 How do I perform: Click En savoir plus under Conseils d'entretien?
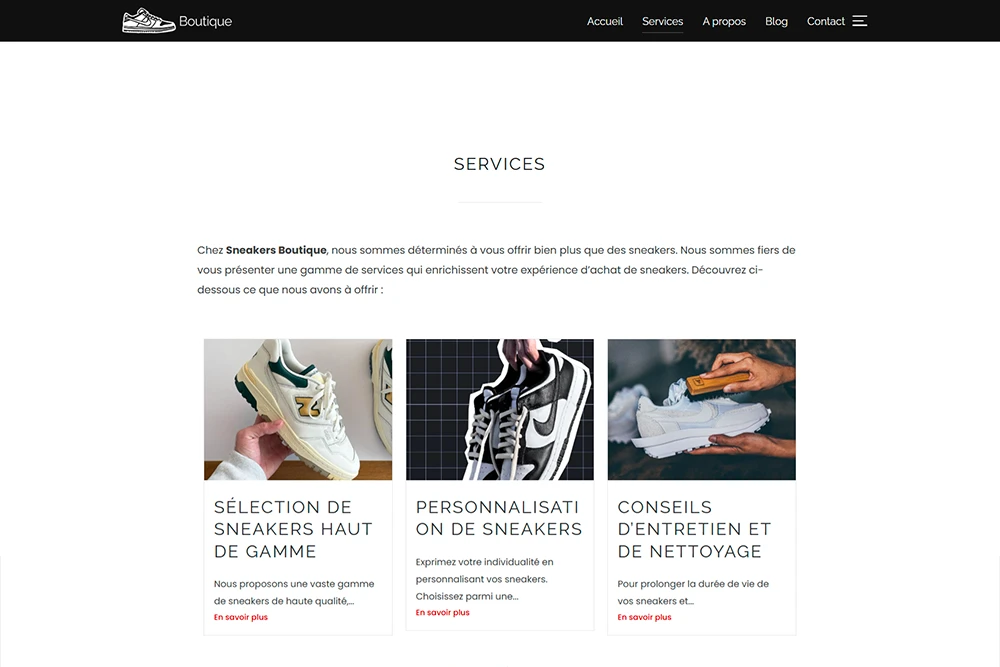[x=644, y=617]
